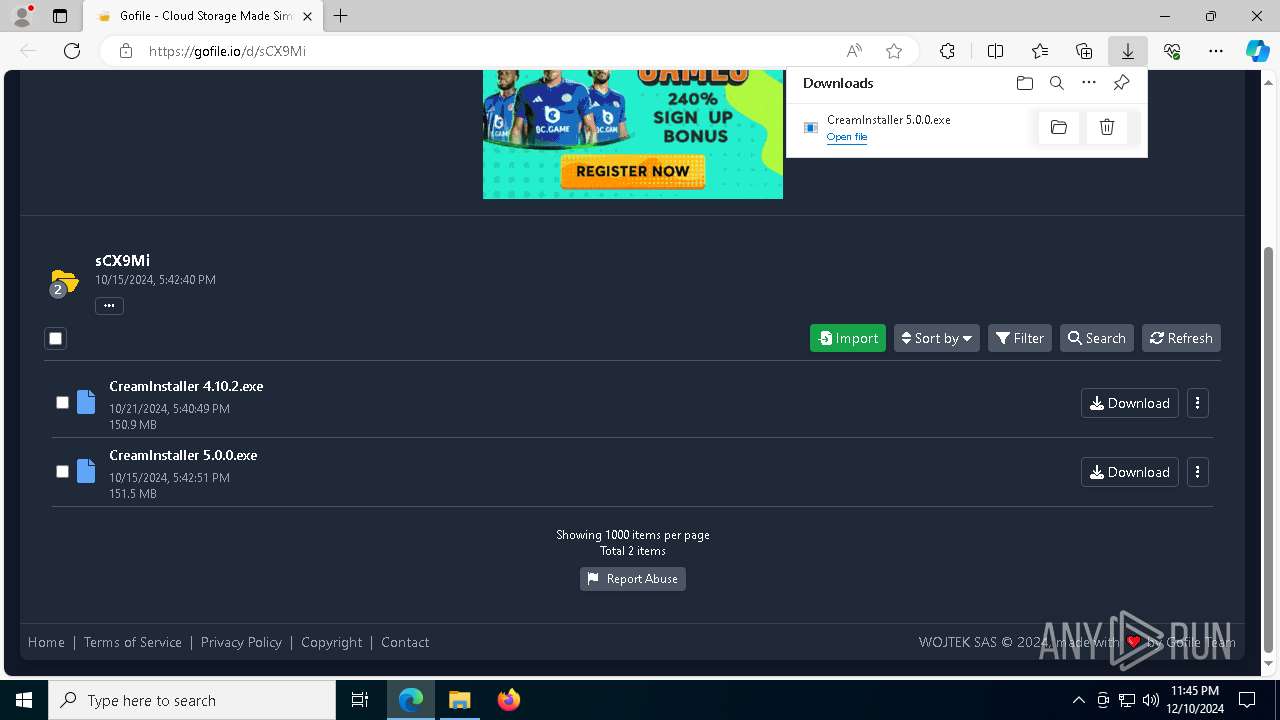This screenshot has width=1280, height=720.
Task: Open the Copyright footer link
Action: click(332, 642)
